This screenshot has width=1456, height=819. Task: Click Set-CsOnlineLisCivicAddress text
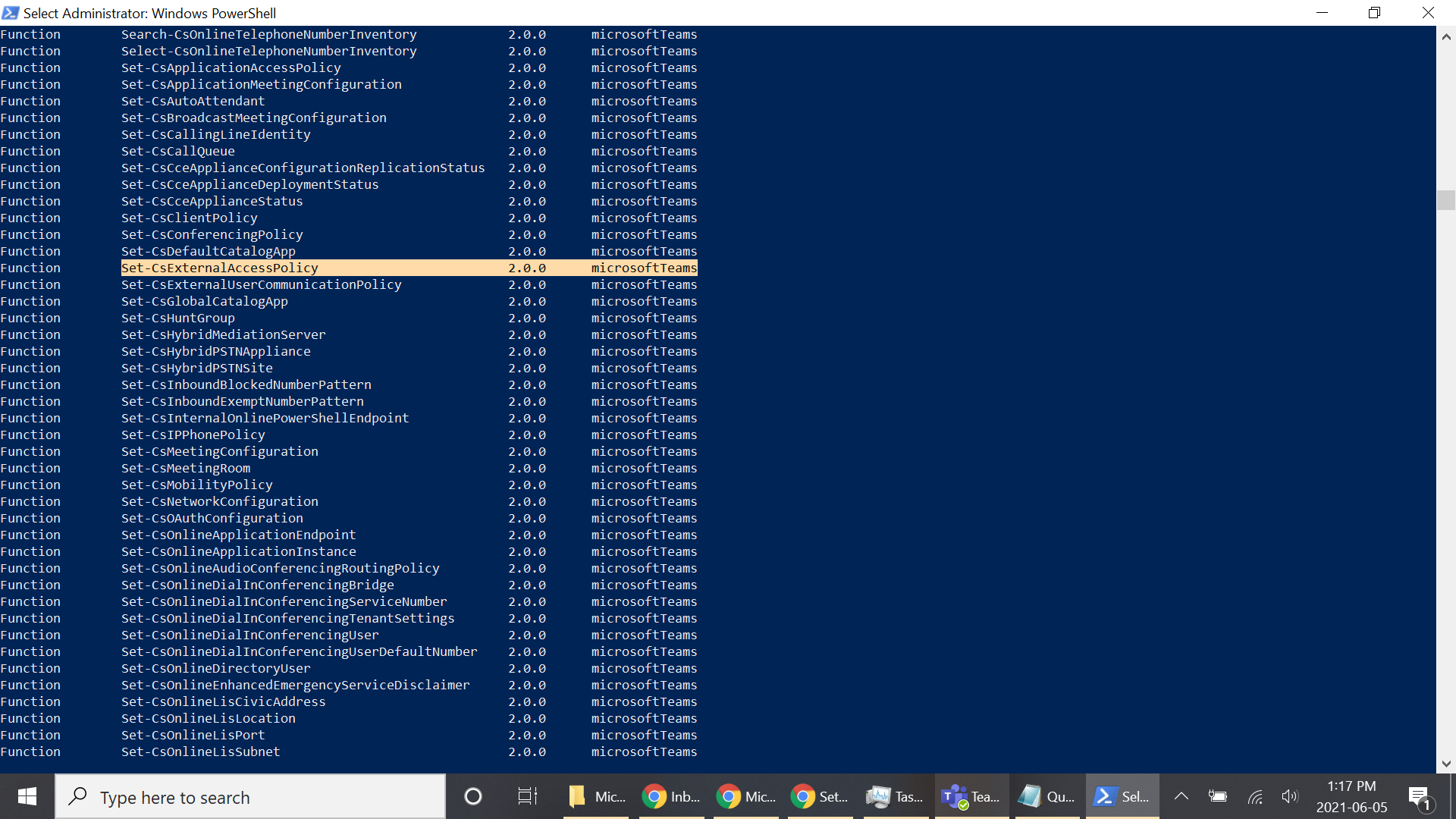click(x=224, y=701)
